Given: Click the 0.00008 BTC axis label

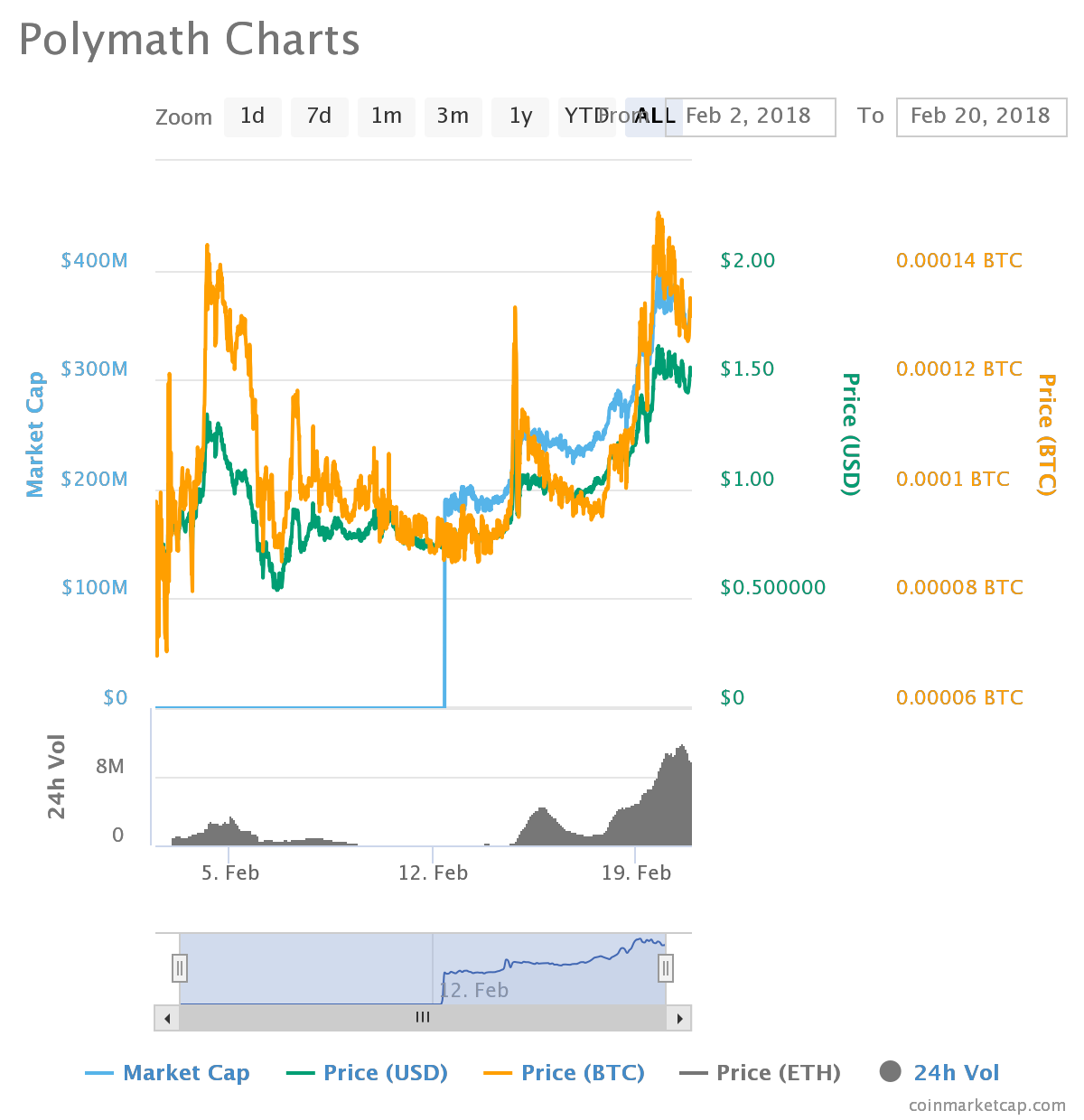Looking at the screenshot, I should pyautogui.click(x=959, y=588).
